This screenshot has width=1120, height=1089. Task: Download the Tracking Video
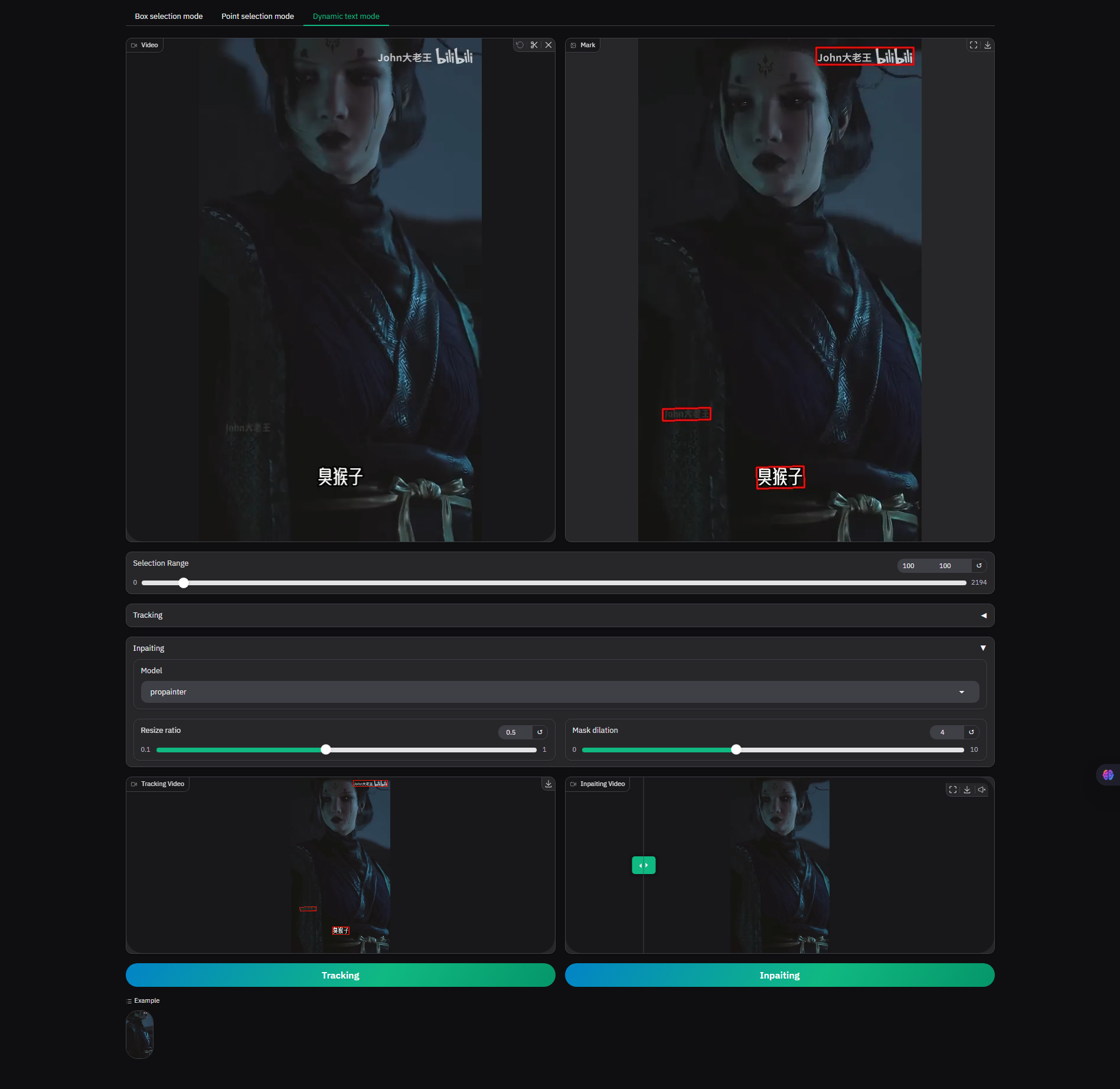tap(548, 784)
